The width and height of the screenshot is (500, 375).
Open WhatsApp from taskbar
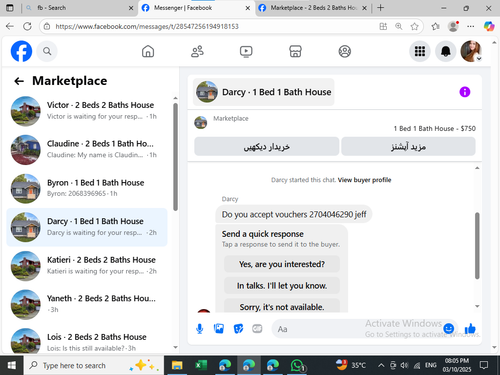297,365
